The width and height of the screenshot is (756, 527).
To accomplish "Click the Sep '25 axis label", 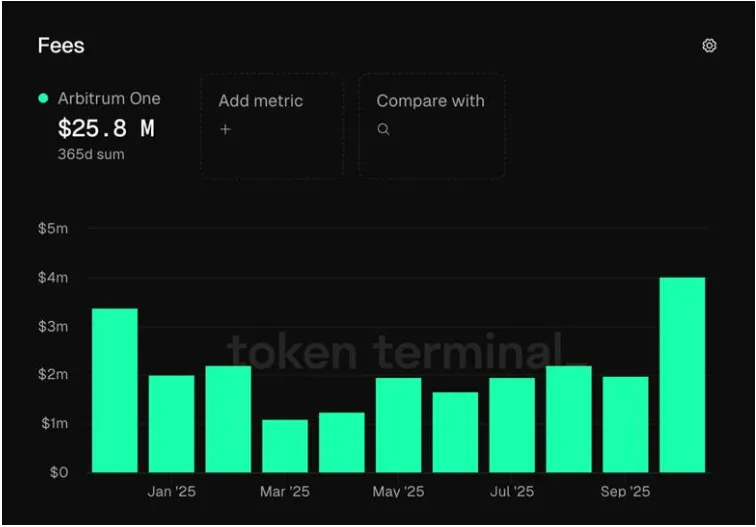I will [625, 492].
